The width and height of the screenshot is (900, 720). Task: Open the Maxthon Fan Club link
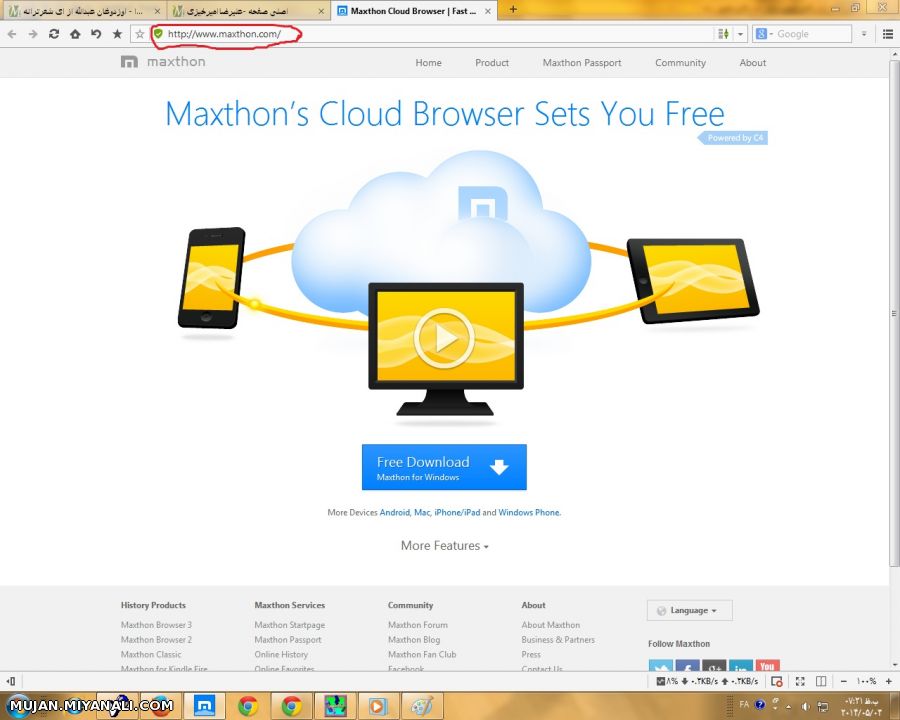422,655
